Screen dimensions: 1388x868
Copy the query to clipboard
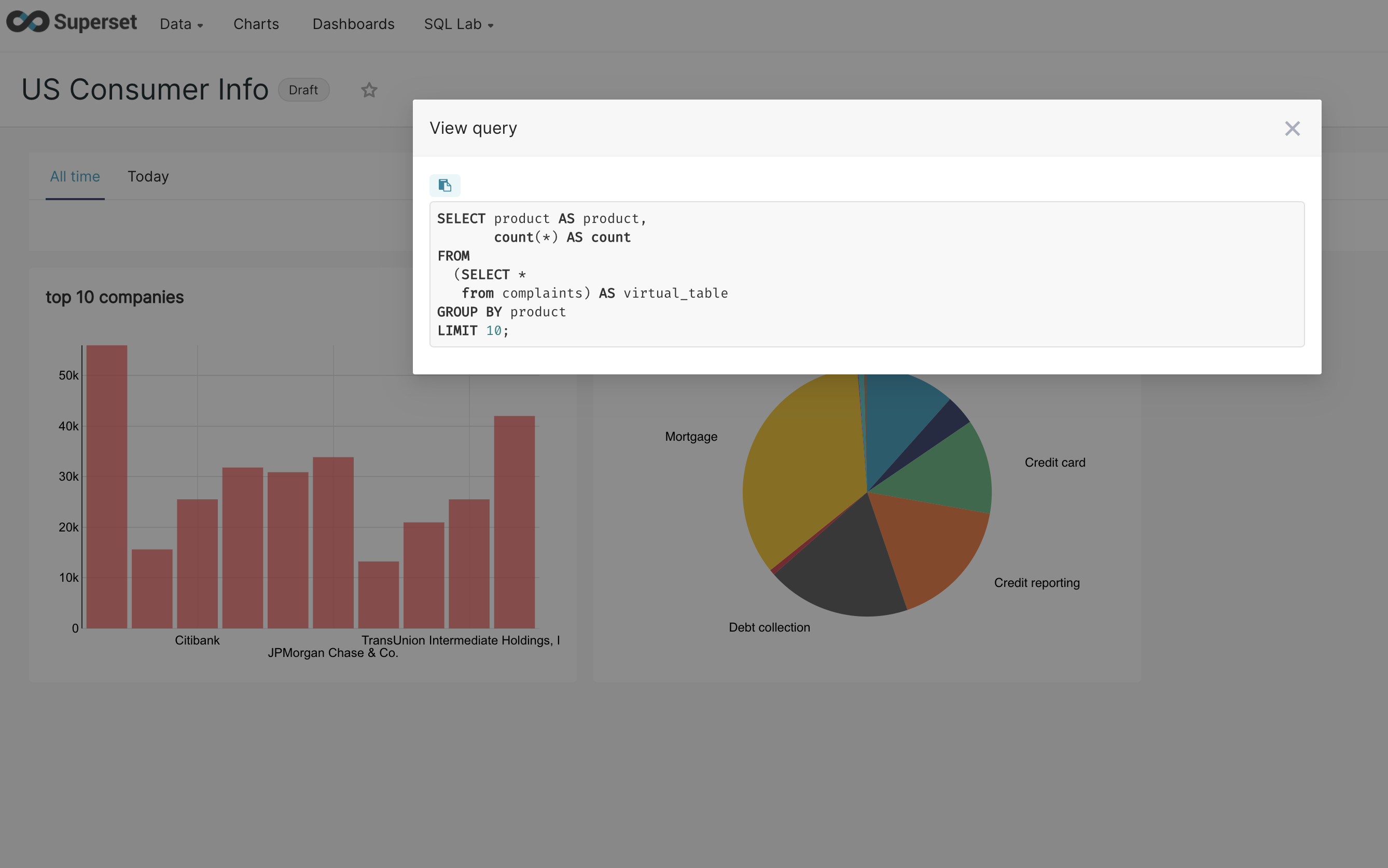click(x=445, y=185)
